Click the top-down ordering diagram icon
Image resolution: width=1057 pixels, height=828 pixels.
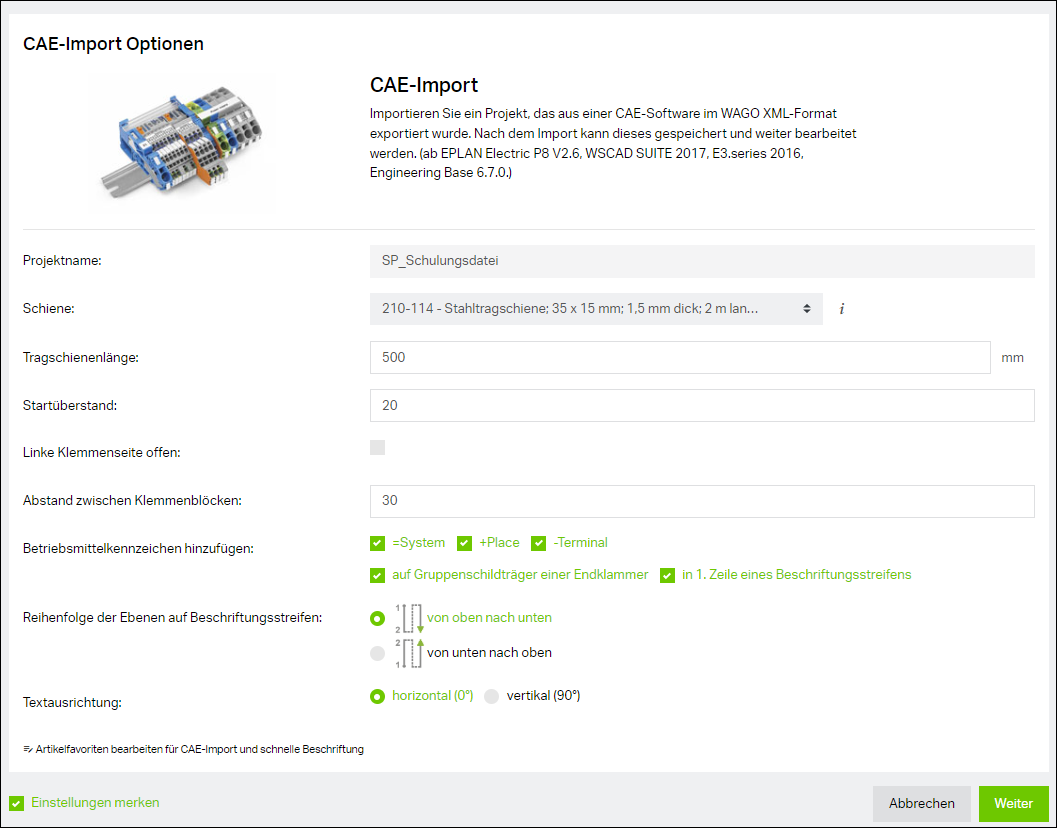(x=412, y=617)
